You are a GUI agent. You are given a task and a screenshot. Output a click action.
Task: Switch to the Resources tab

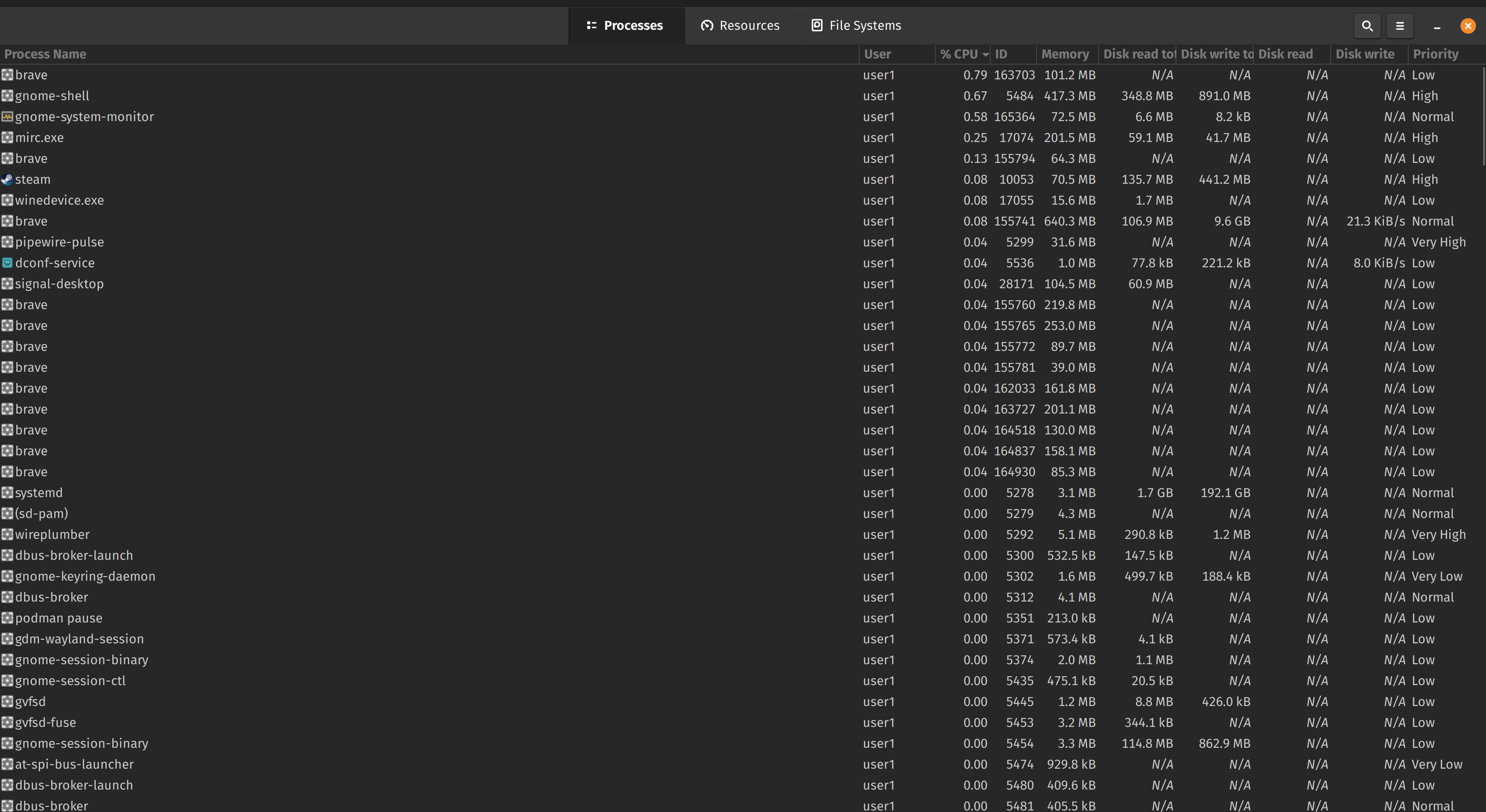click(x=749, y=26)
